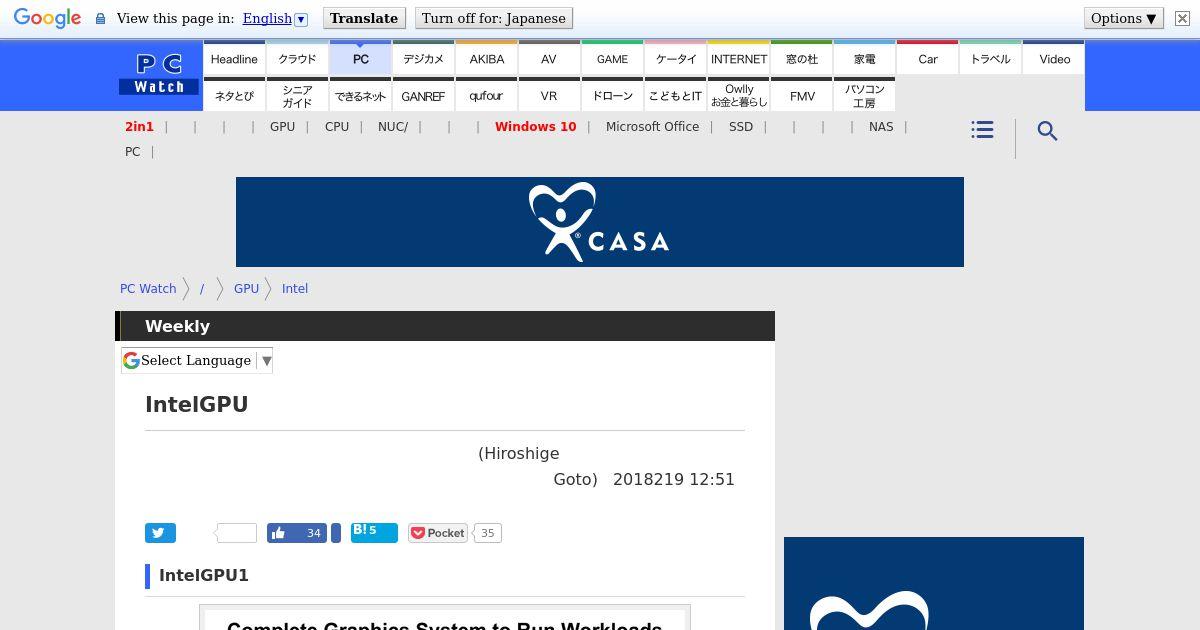Click the SSD topic link
The height and width of the screenshot is (630, 1200).
coord(741,127)
